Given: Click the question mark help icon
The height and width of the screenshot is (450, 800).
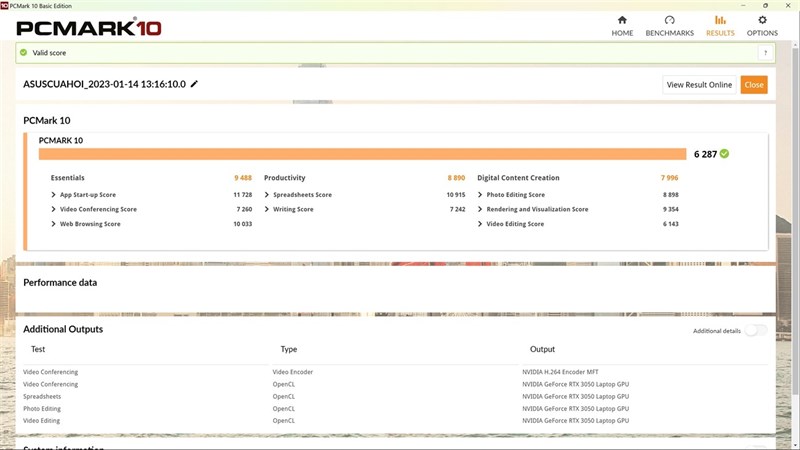Looking at the screenshot, I should coord(765,53).
